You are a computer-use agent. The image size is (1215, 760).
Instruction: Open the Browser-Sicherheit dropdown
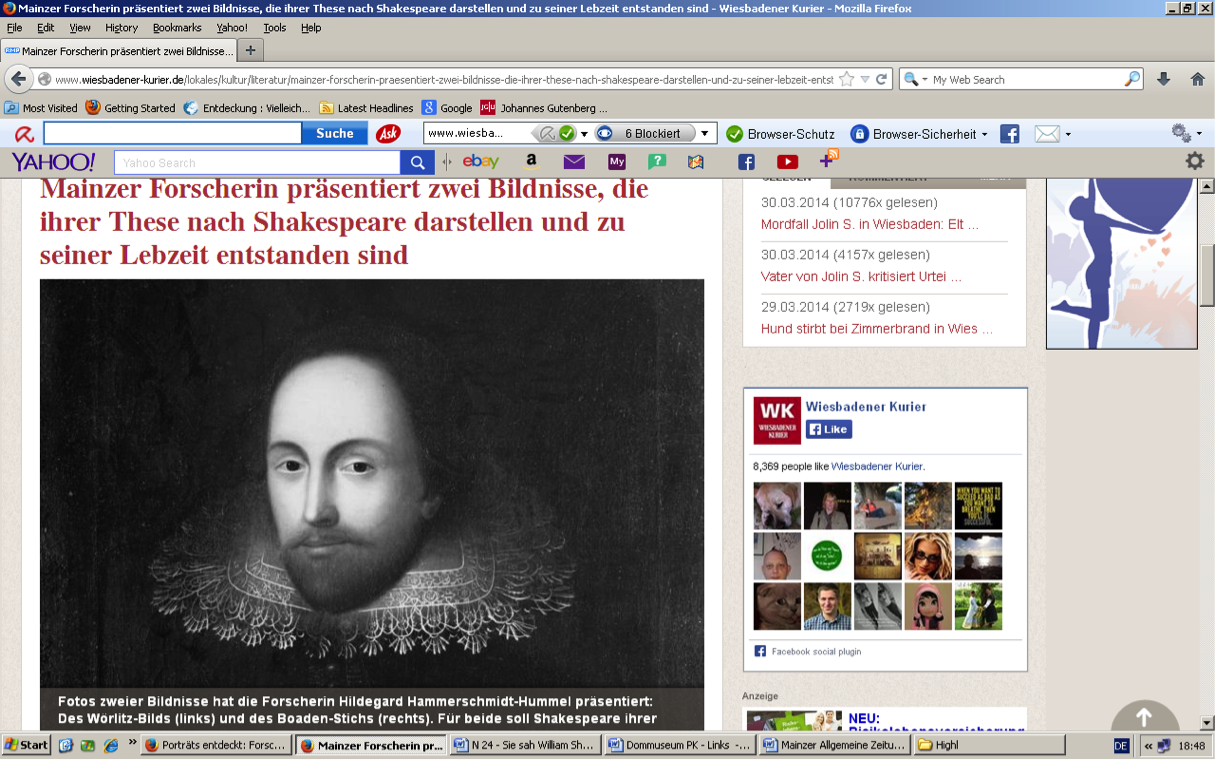click(x=918, y=134)
